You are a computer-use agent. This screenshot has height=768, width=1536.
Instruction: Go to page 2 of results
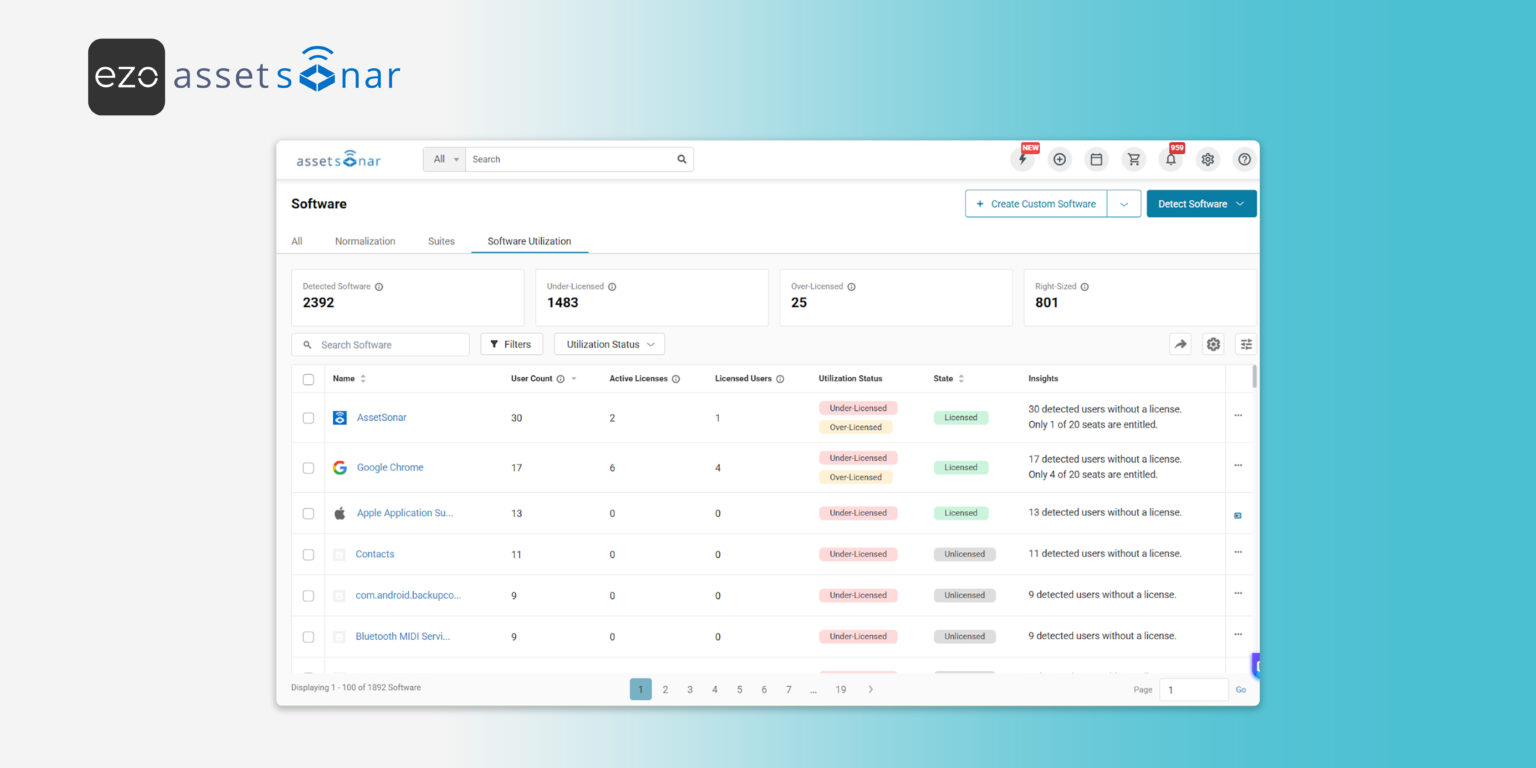665,689
